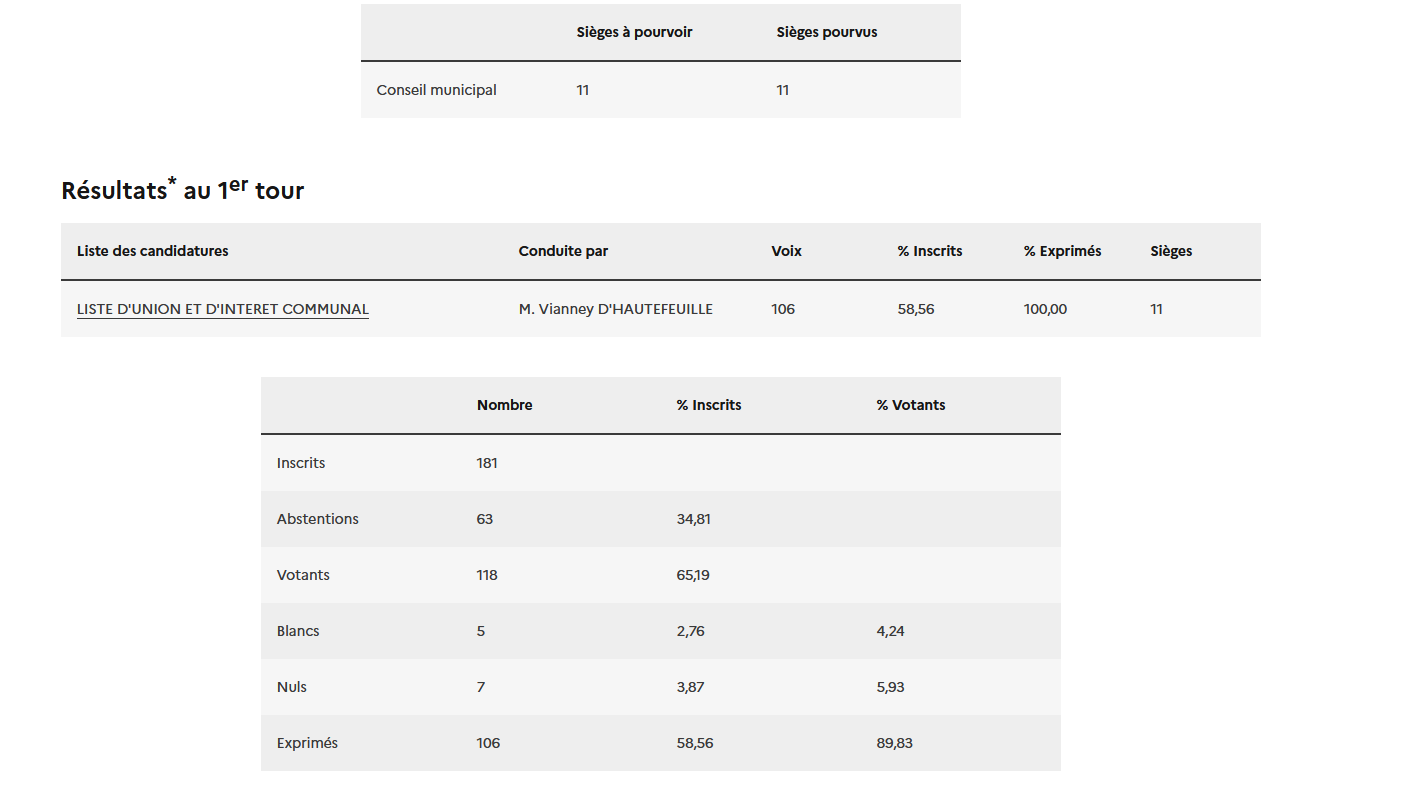Select the Inscrits count of 181

pos(487,463)
